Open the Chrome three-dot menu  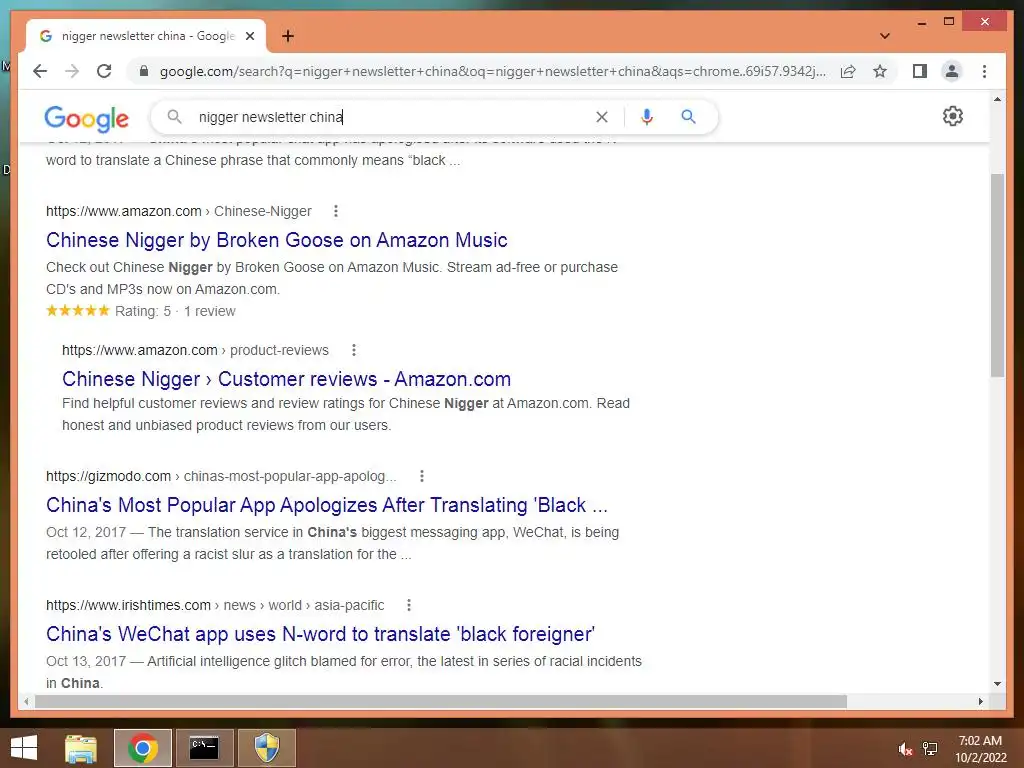[984, 71]
